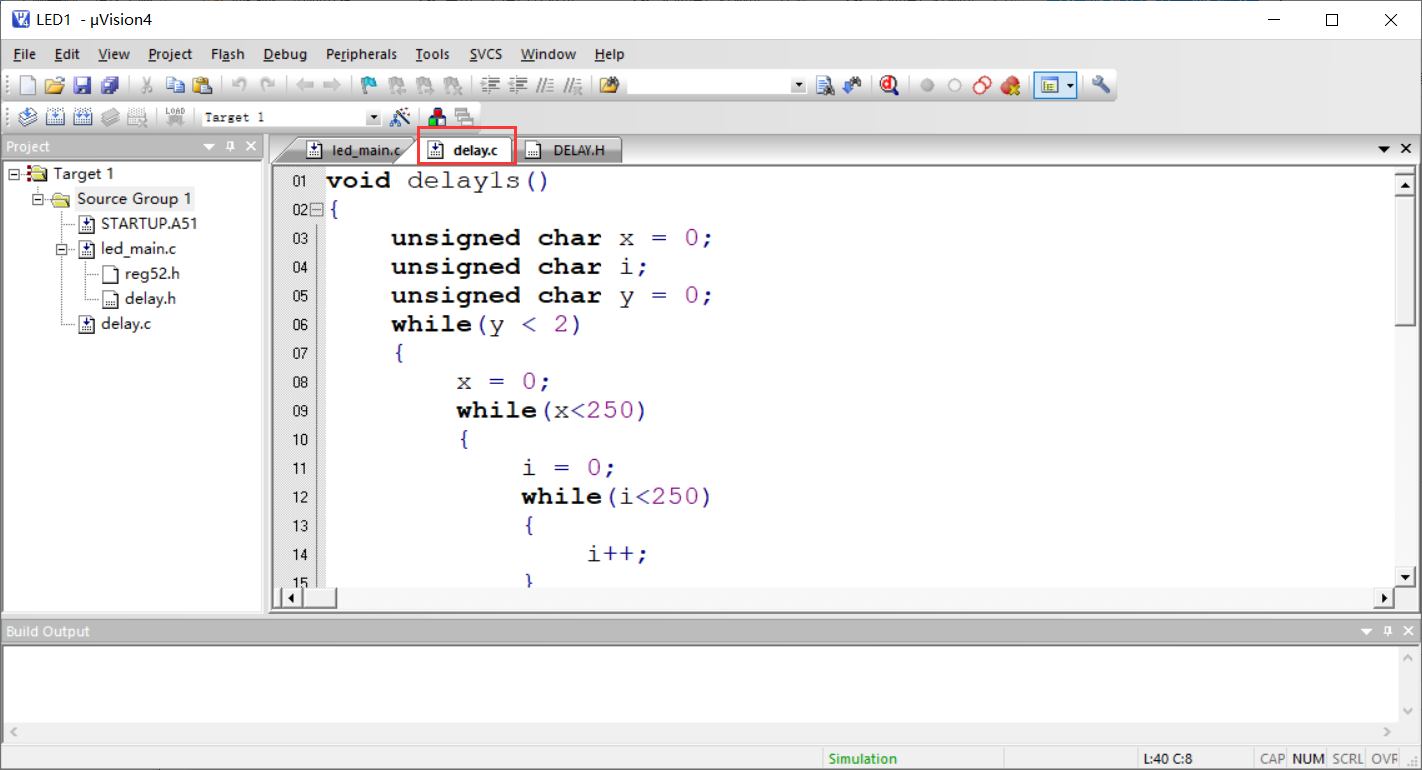Insert a bookmark with the flag icon
The height and width of the screenshot is (770, 1422).
[369, 86]
